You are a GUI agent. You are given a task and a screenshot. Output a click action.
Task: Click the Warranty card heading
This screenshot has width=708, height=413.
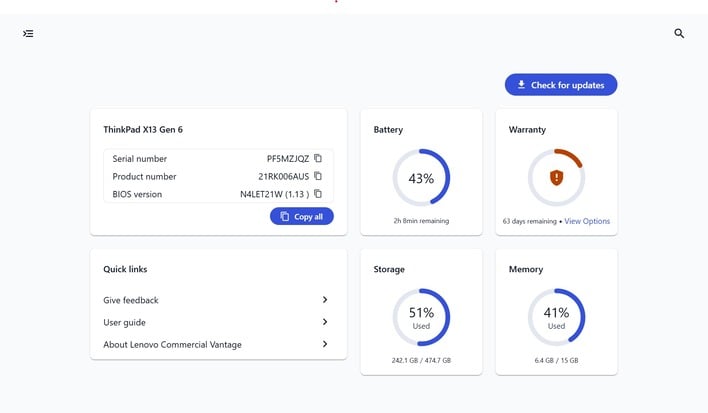[527, 130]
